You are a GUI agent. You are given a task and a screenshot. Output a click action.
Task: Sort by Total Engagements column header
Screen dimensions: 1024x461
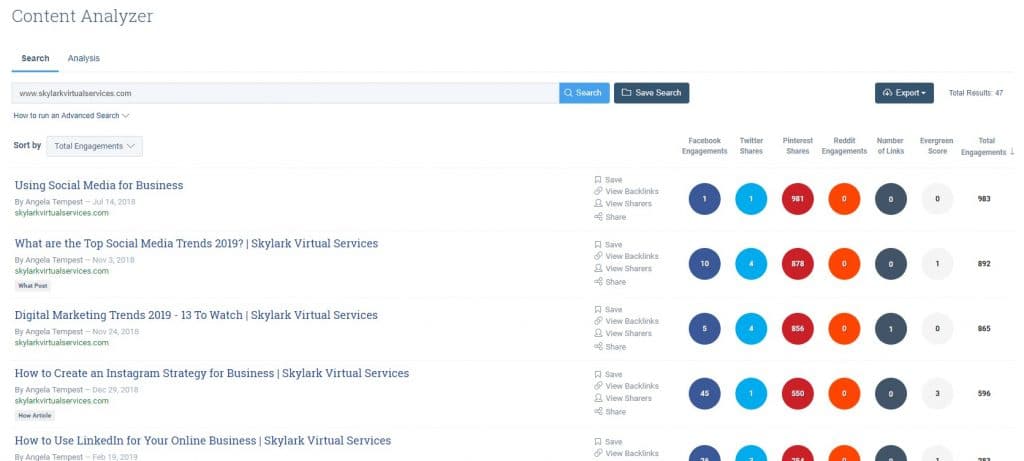[x=987, y=146]
